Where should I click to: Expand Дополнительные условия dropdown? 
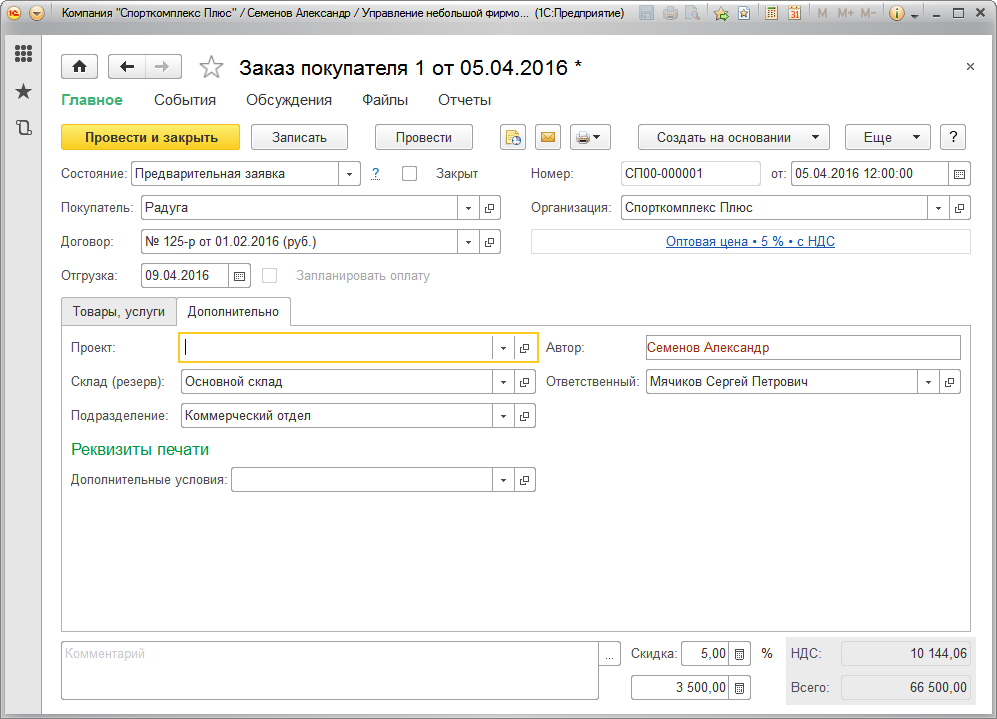[503, 480]
